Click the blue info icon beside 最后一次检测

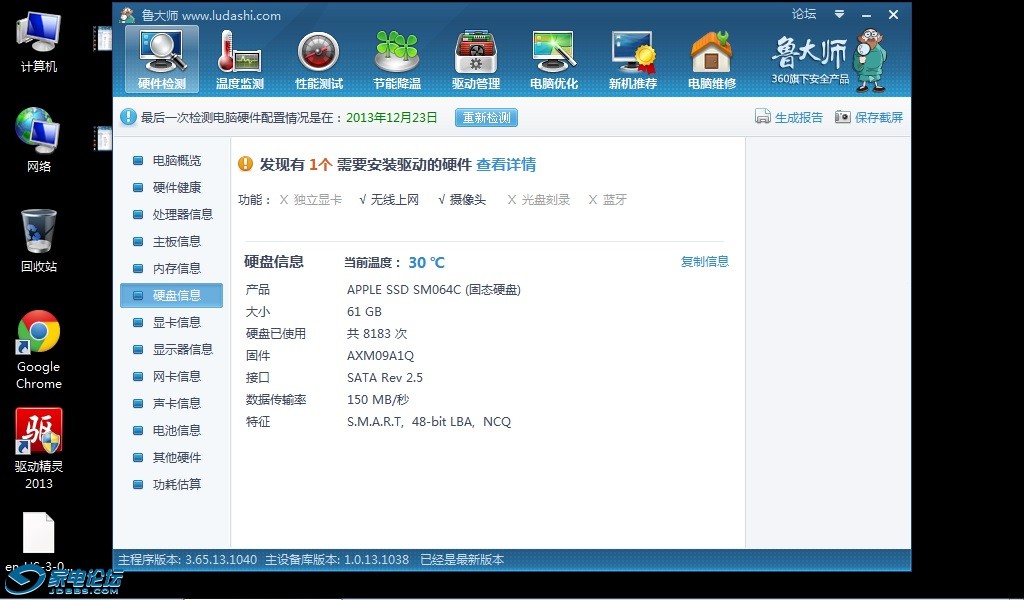[x=128, y=117]
